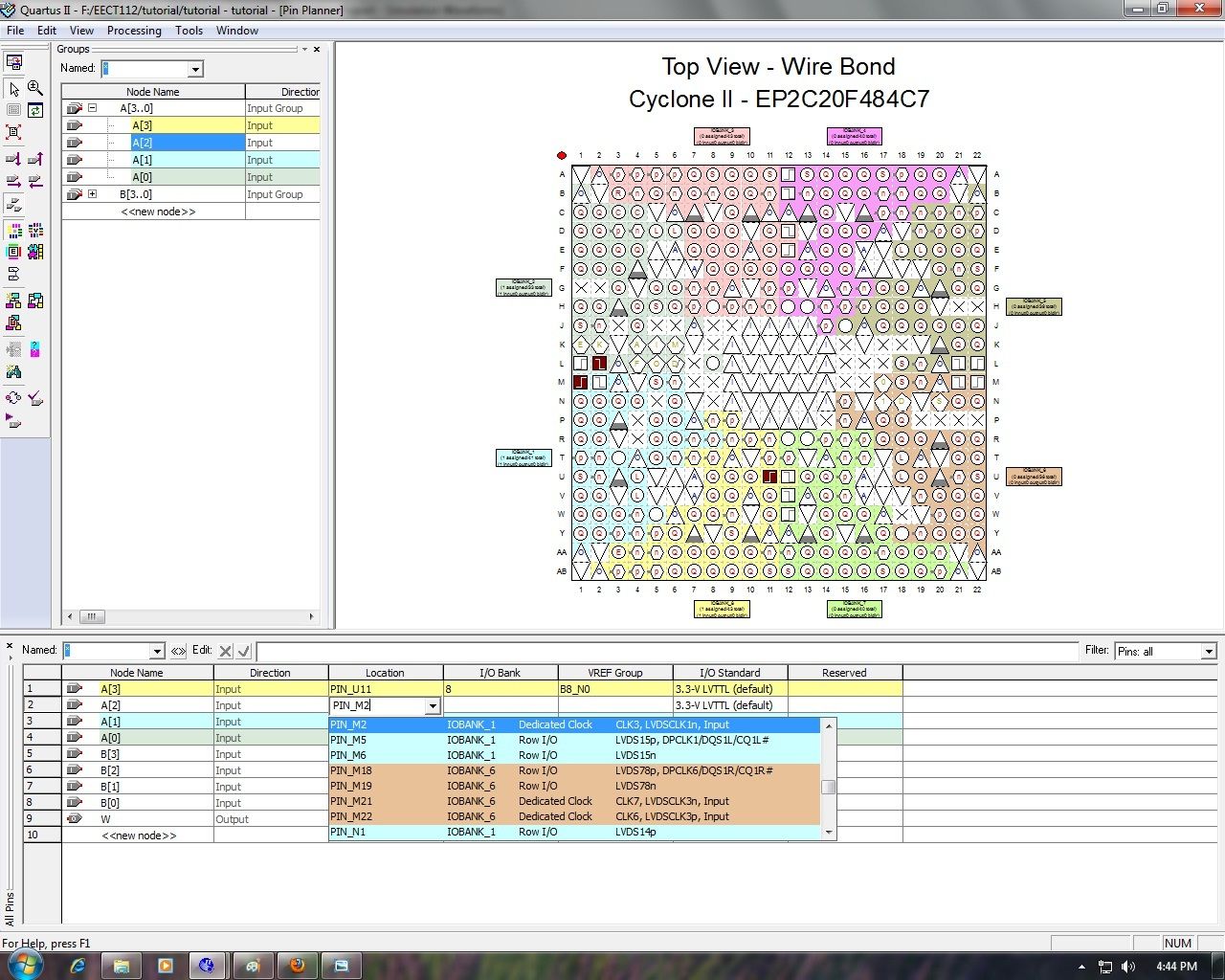Launch Firefox from the taskbar
1225x980 pixels.
coord(297,966)
